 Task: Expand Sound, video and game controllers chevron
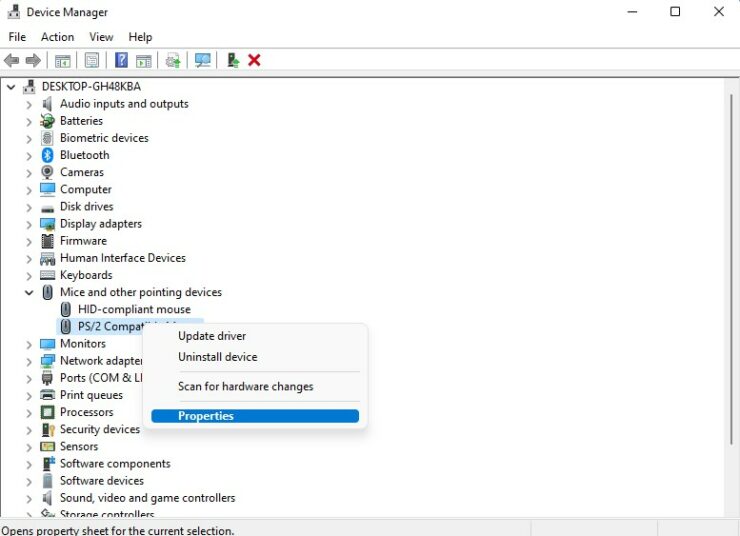pos(29,499)
